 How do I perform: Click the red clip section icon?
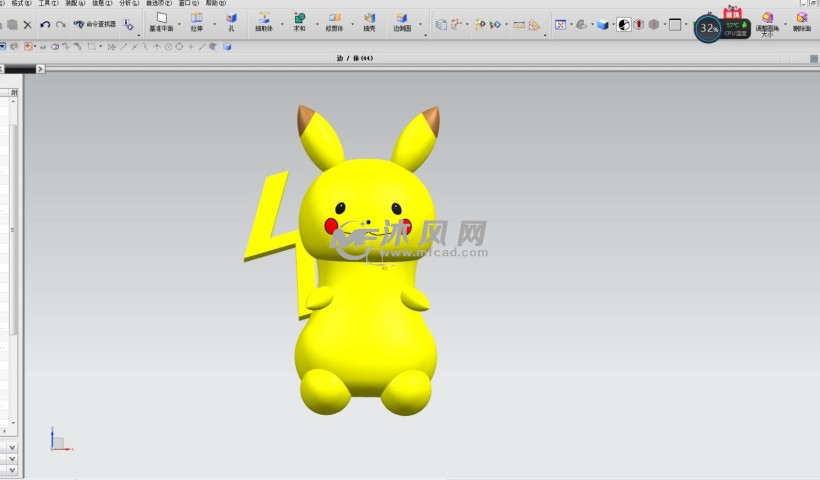pyautogui.click(x=639, y=25)
